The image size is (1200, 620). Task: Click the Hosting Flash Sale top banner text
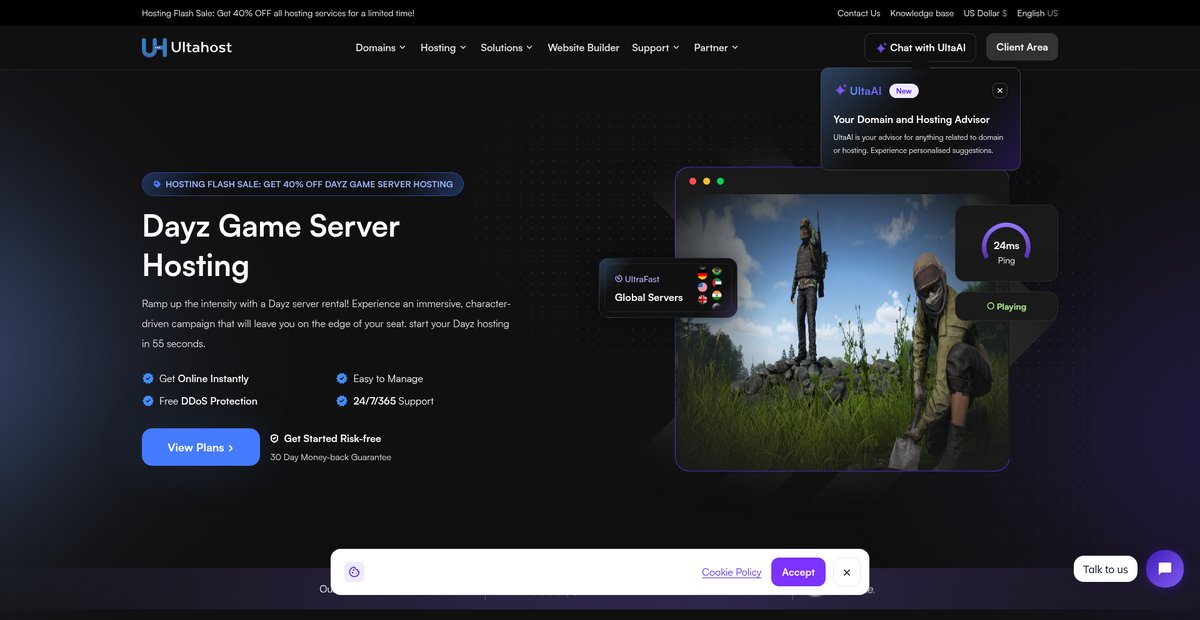tap(278, 13)
